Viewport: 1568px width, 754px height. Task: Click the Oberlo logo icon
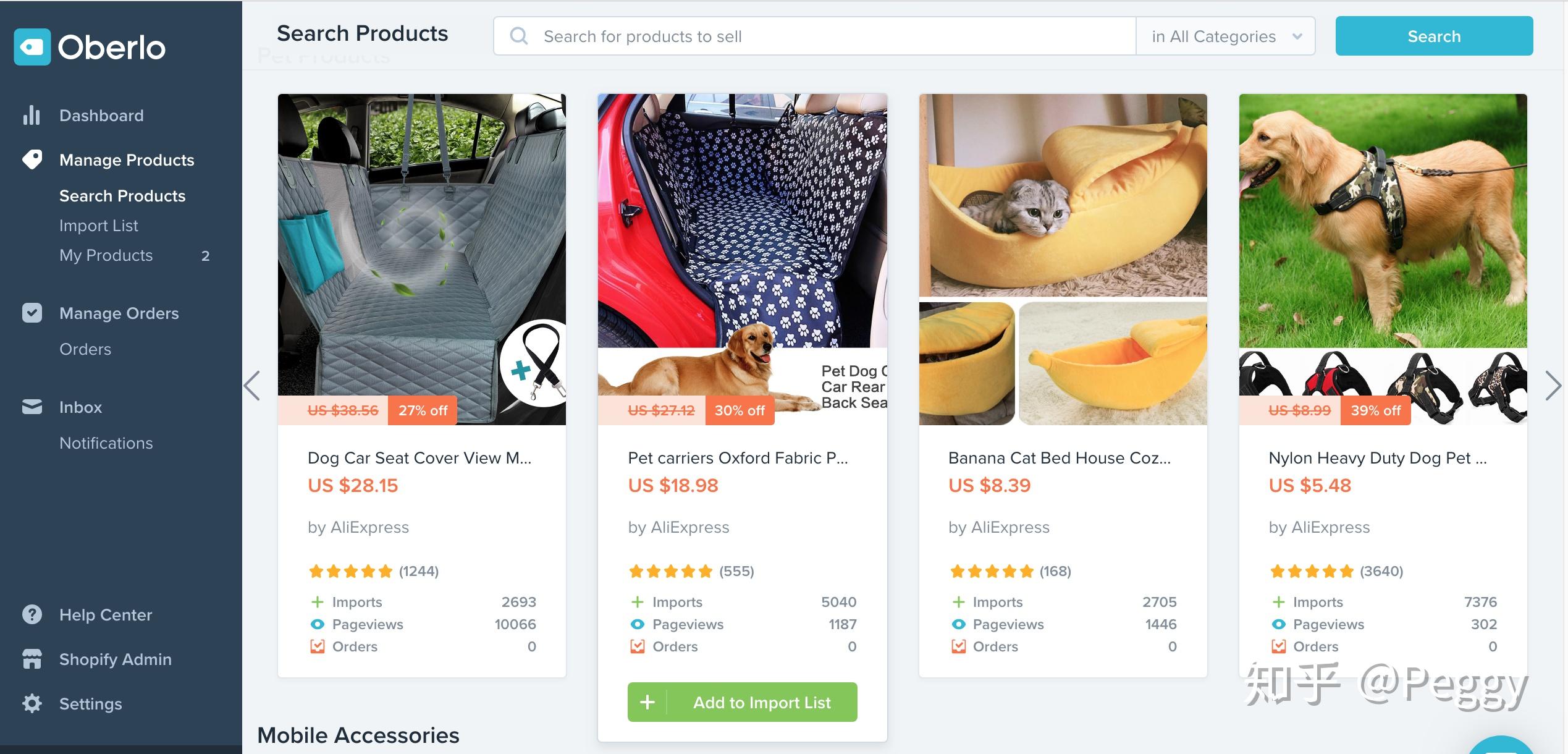(x=32, y=47)
